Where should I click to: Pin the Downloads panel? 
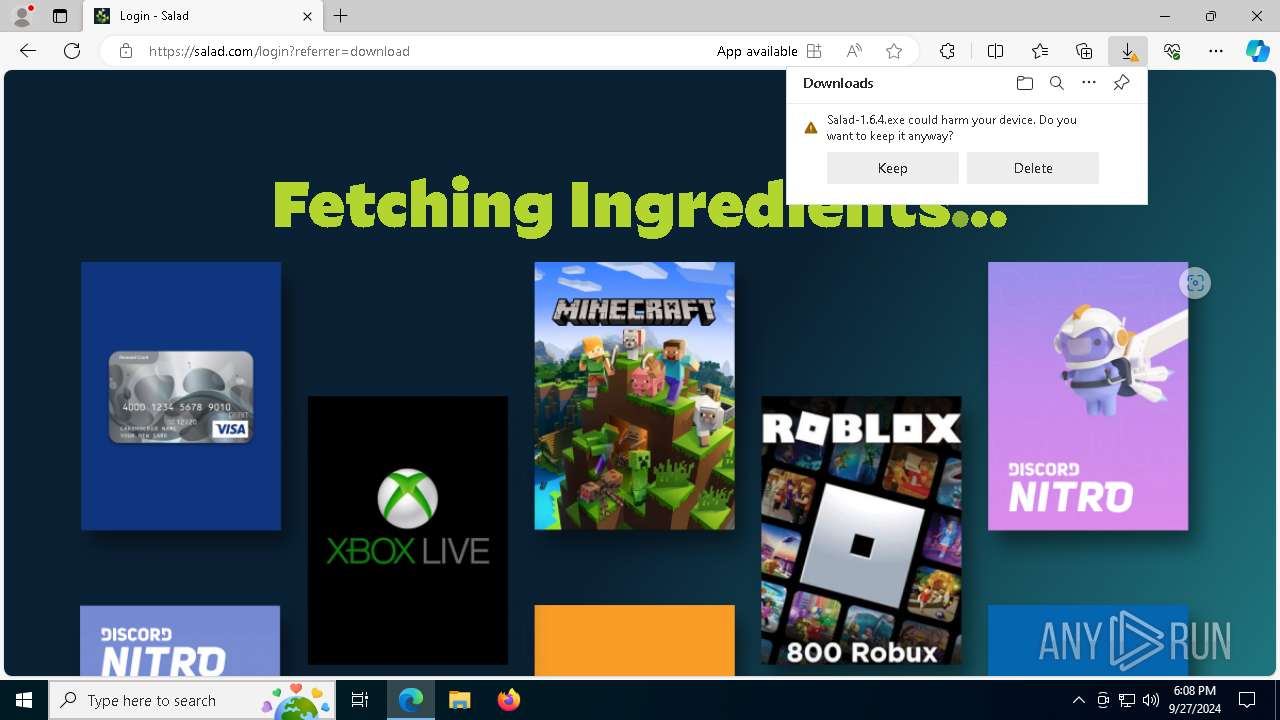coord(1121,83)
